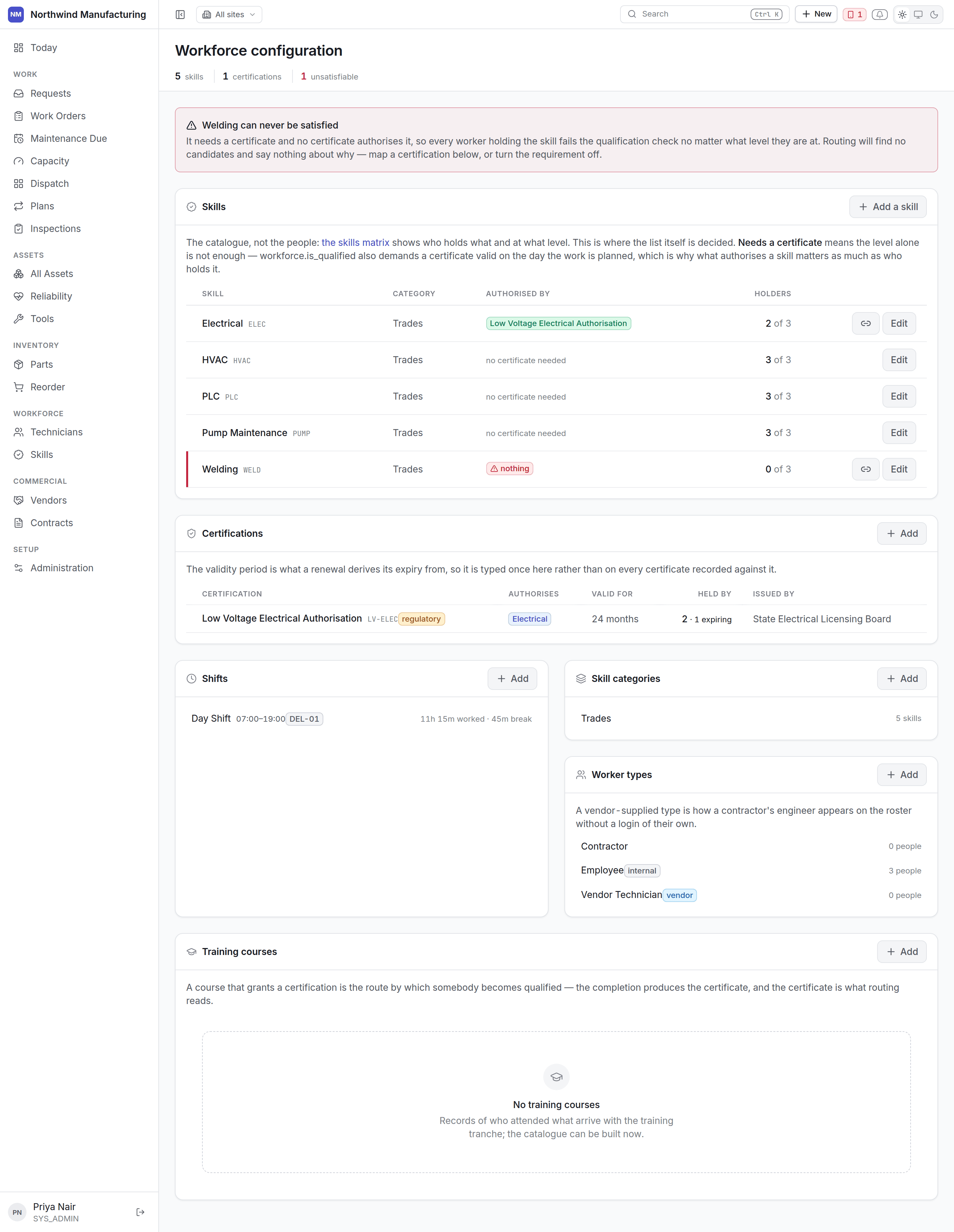Click the Reliability heart icon
The image size is (954, 1232).
coord(19,297)
